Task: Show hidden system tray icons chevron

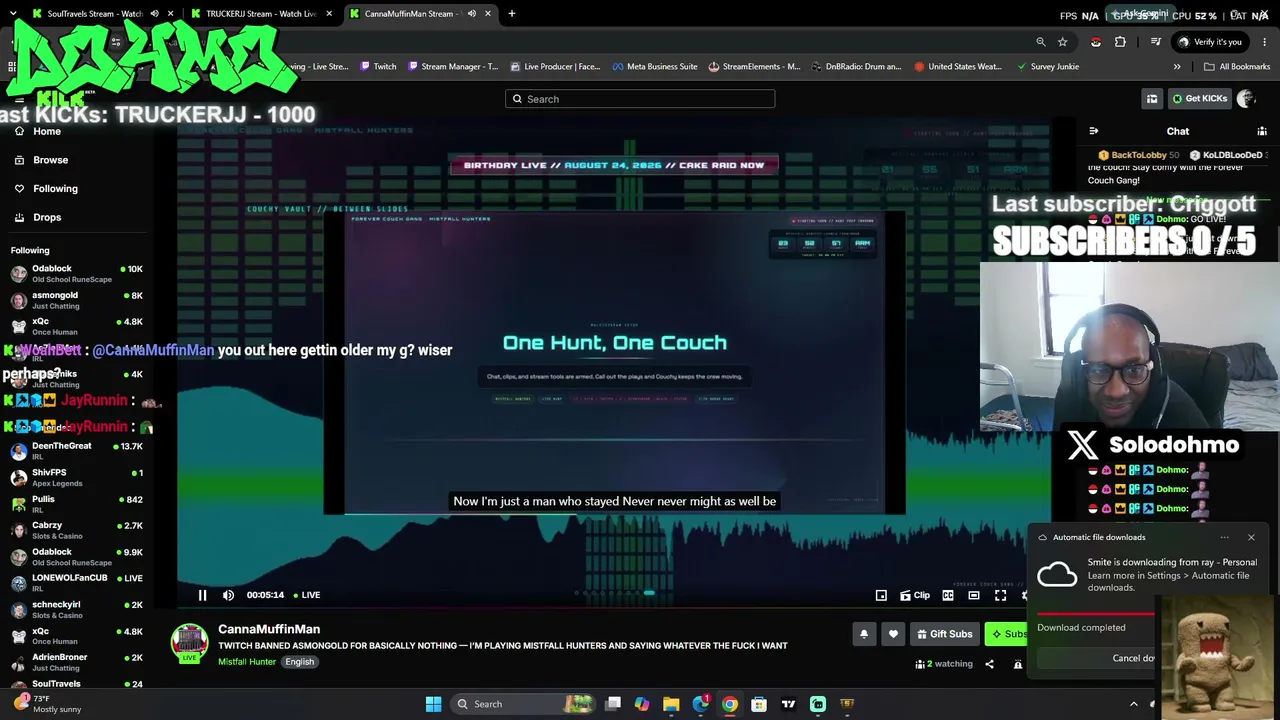Action: pos(1134,704)
